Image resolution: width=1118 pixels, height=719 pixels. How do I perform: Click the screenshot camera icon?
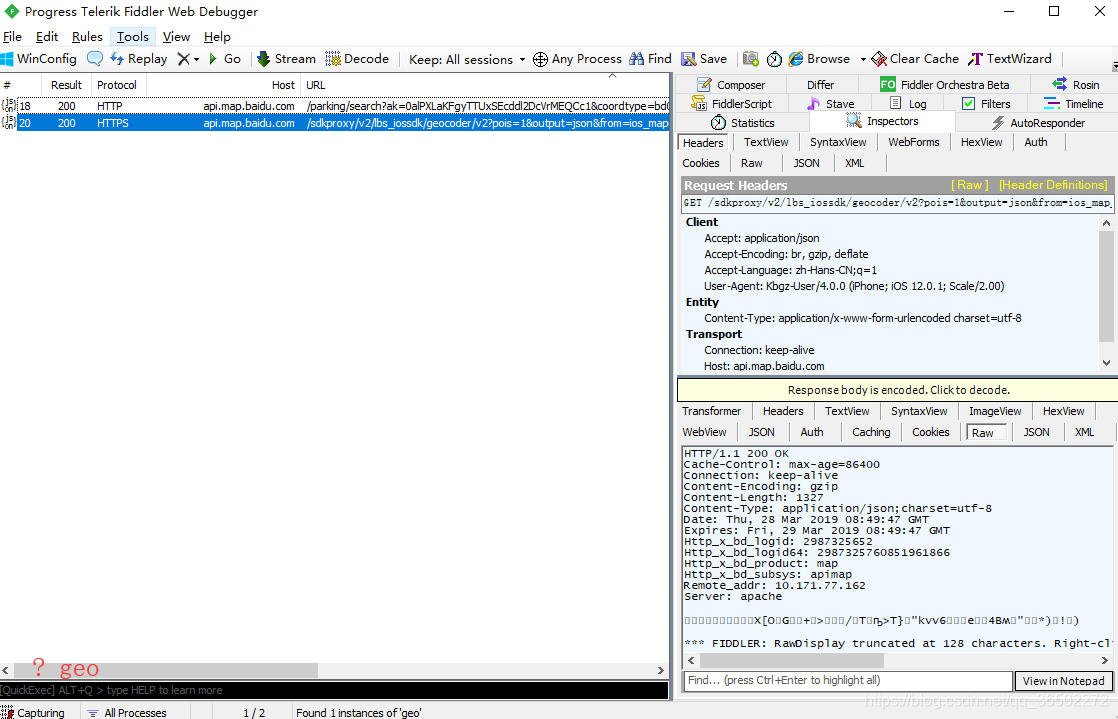(751, 59)
